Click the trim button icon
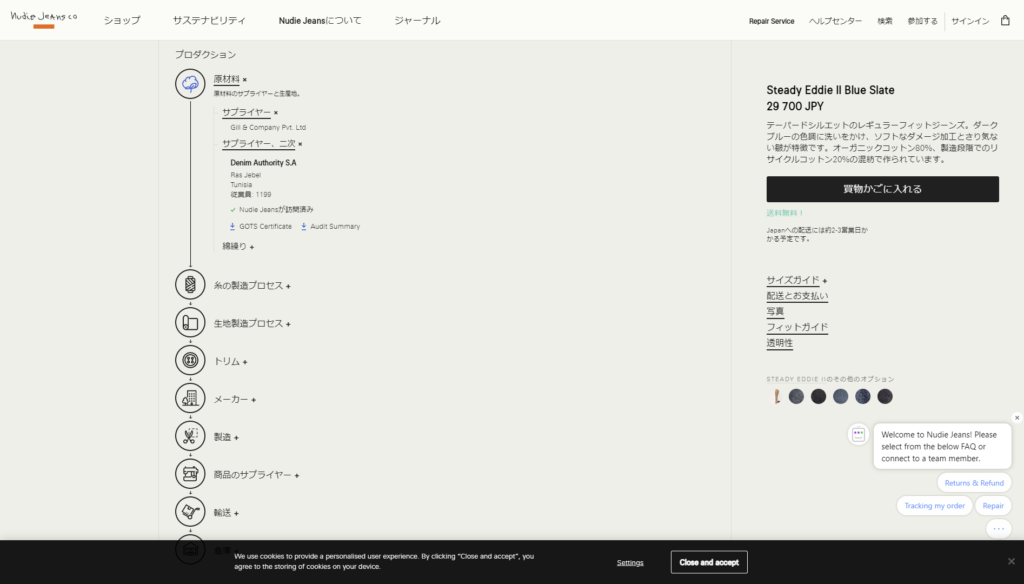Screen dimensions: 1024x584 pyautogui.click(x=190, y=361)
